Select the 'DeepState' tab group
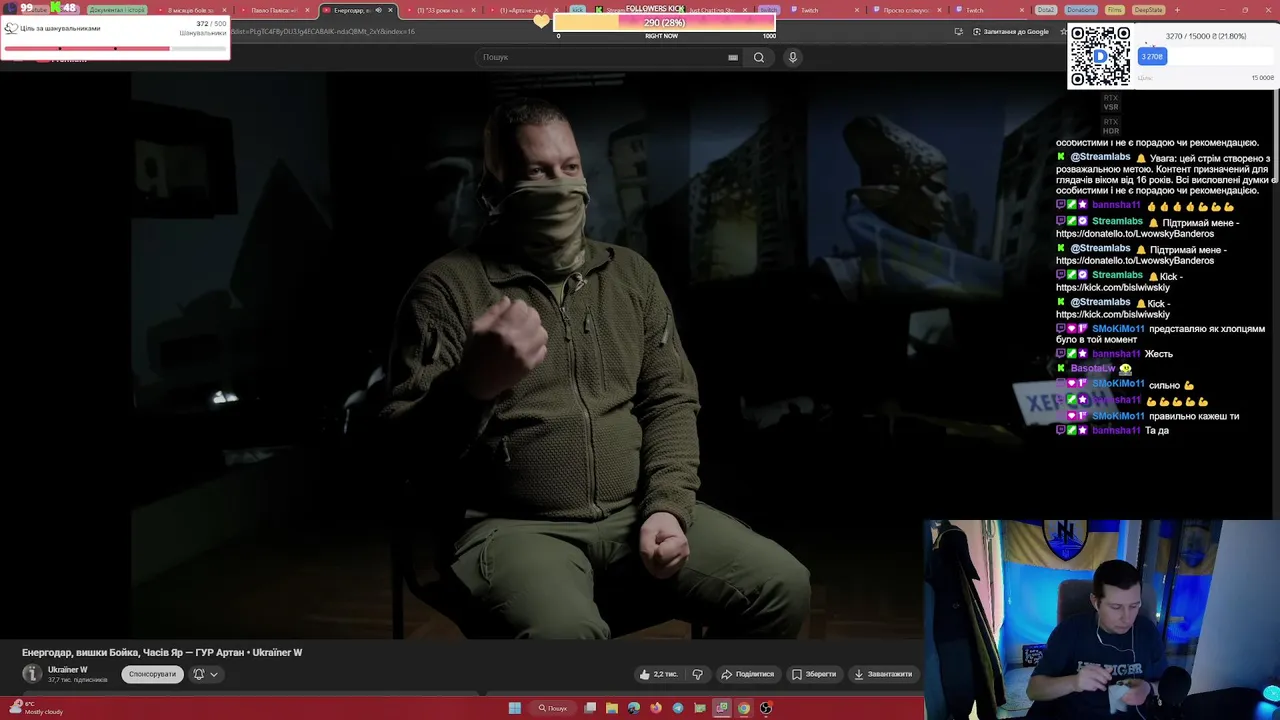The image size is (1280, 720). click(x=1148, y=10)
